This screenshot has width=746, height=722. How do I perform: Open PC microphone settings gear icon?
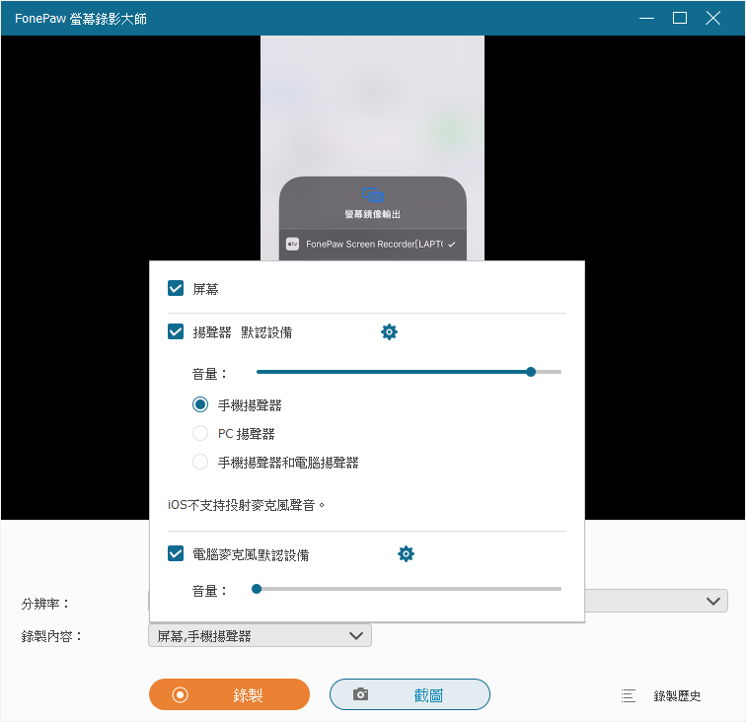(x=405, y=554)
